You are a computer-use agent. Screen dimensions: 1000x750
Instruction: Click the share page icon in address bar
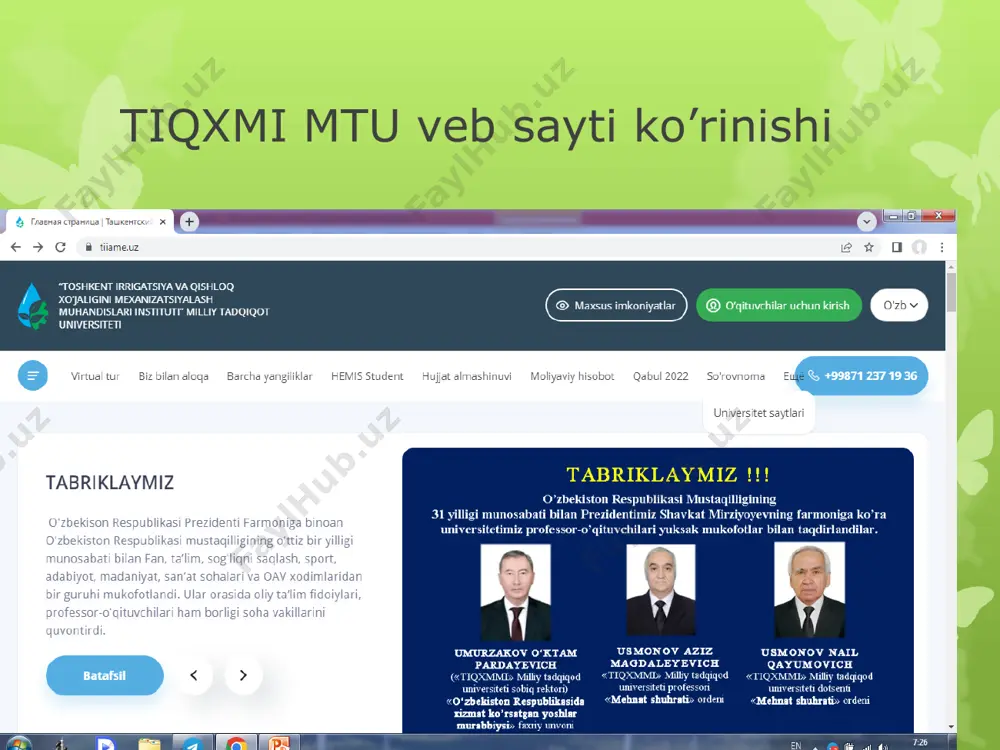pyautogui.click(x=846, y=247)
